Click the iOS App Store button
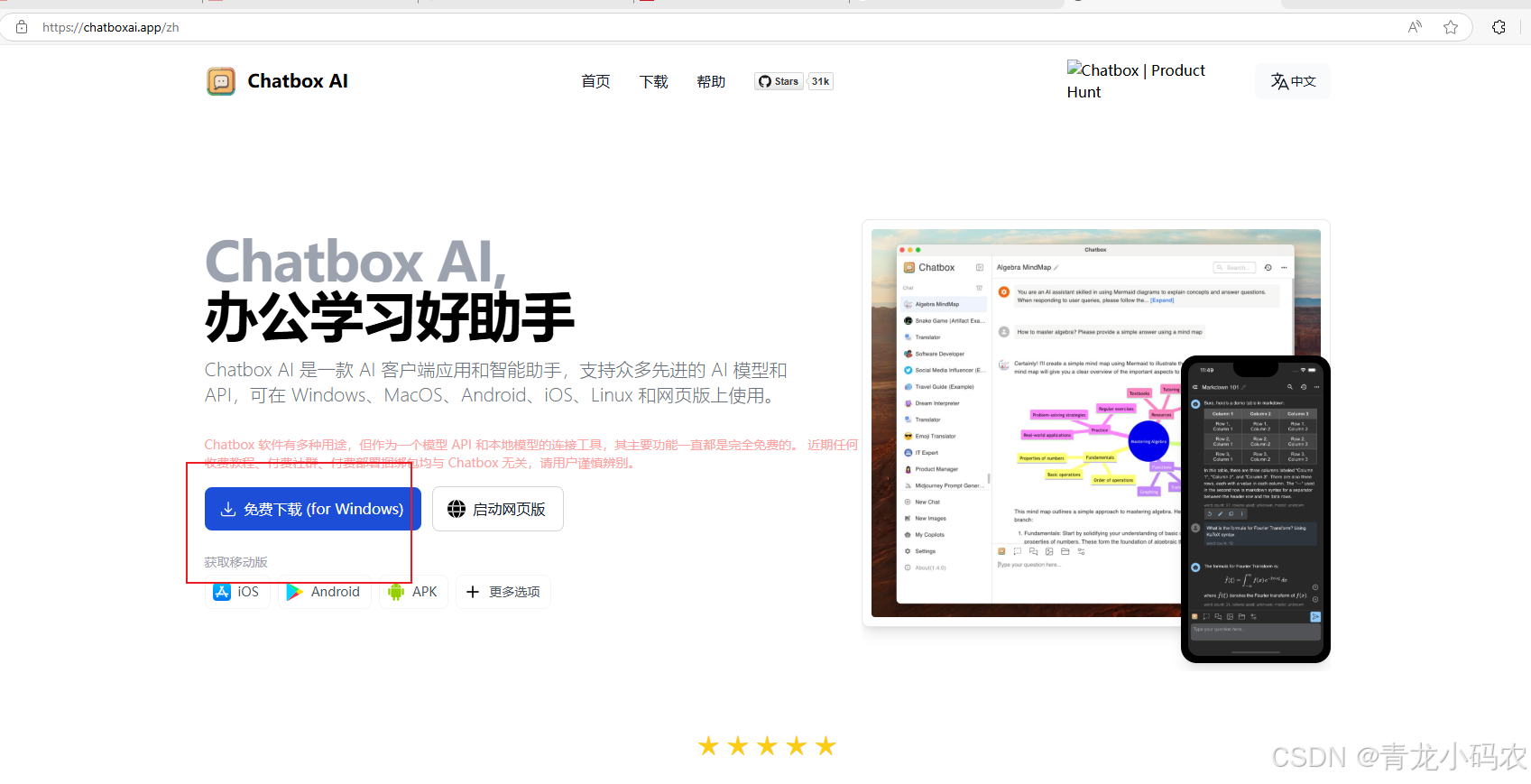This screenshot has height=784, width=1531. 236,592
